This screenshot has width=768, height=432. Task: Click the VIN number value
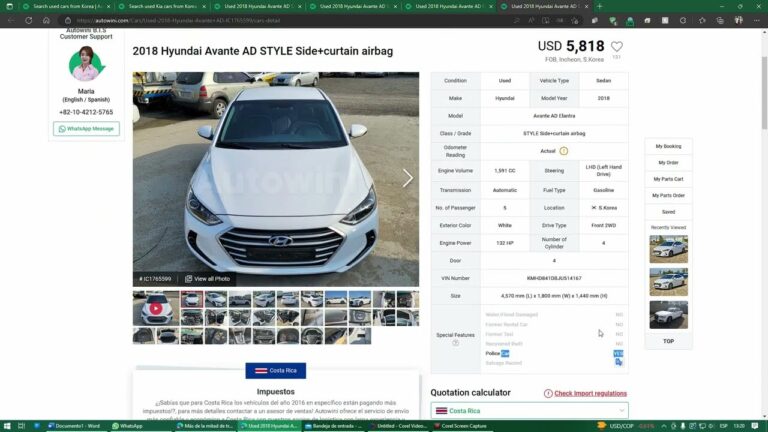[554, 278]
